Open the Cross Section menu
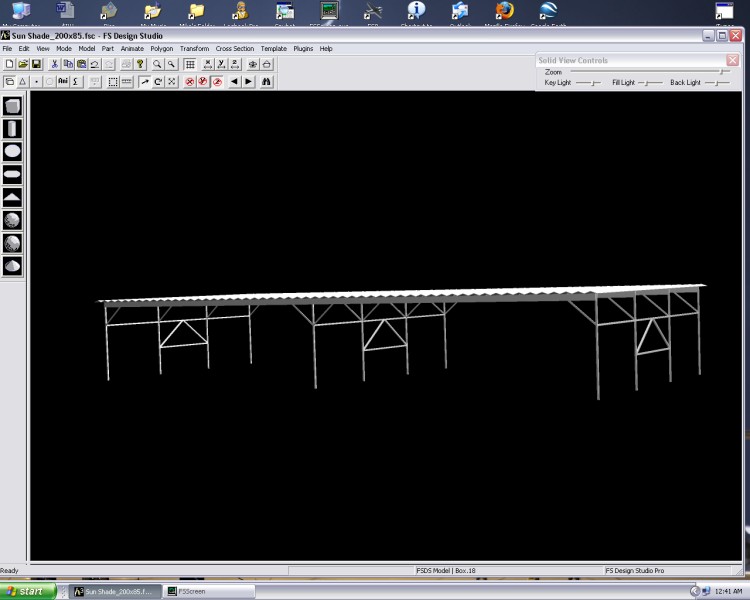750x600 pixels. click(235, 48)
